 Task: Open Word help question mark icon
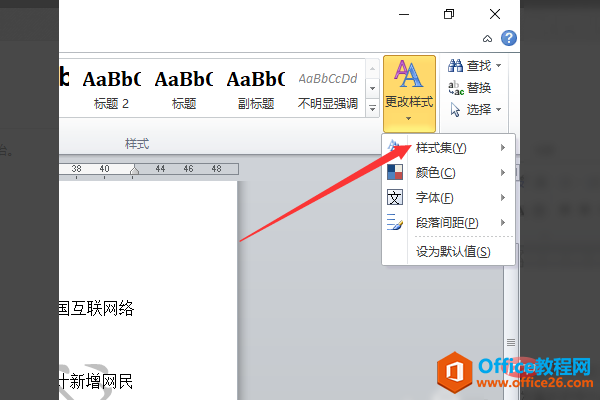(509, 38)
